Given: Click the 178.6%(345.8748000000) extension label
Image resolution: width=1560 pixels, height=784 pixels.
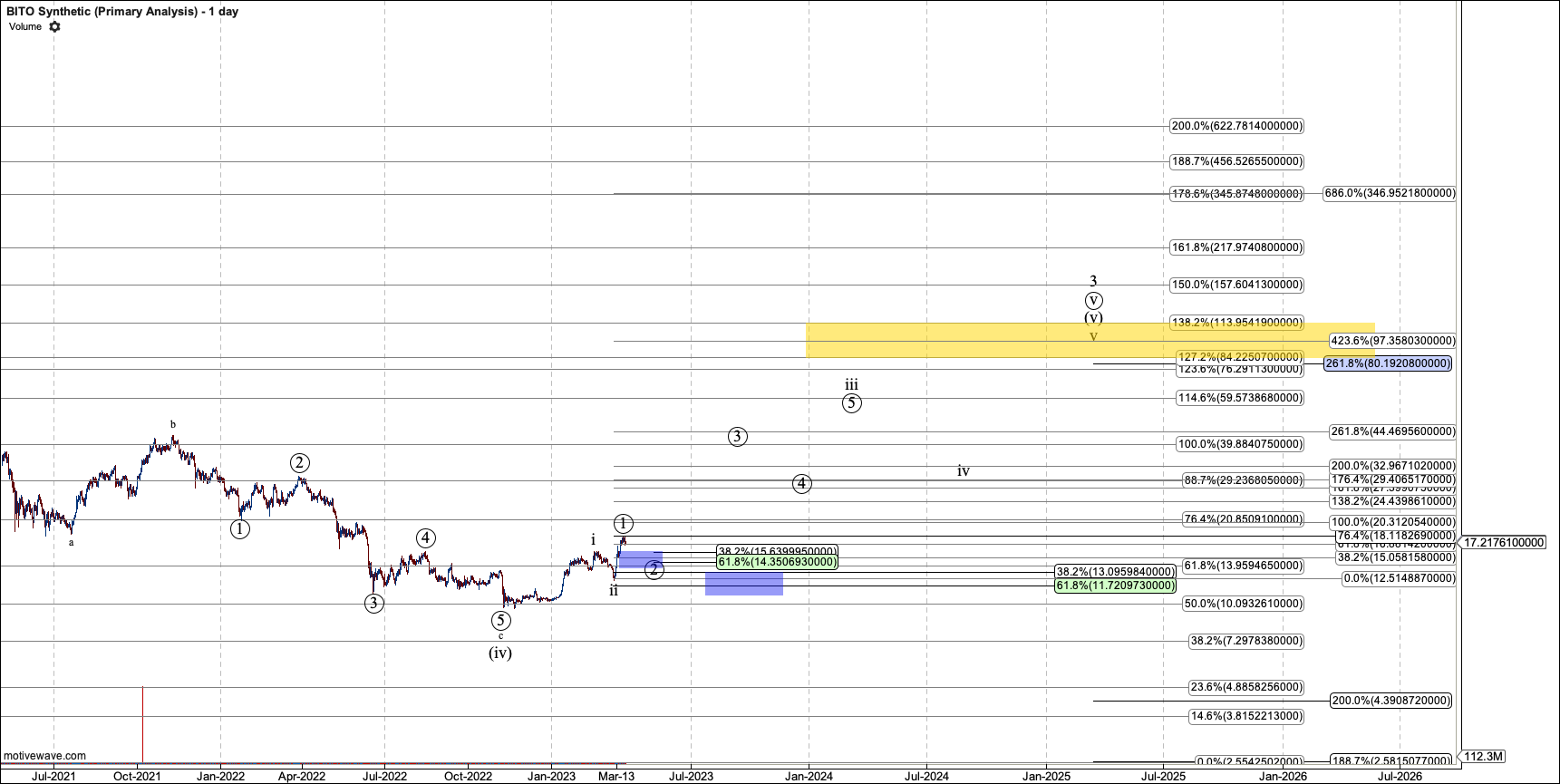Looking at the screenshot, I should tap(1236, 193).
